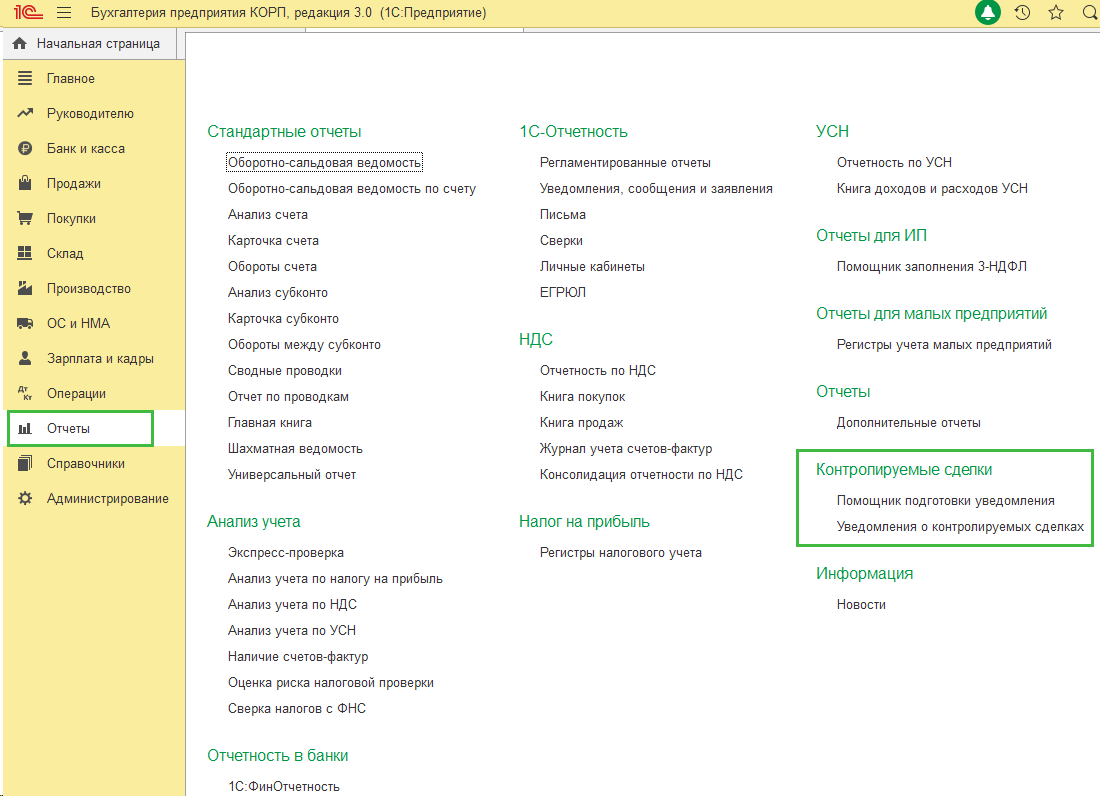Open Оборотно-сальдовая ведомость по счету
This screenshot has height=796, width=1100.
pos(351,189)
